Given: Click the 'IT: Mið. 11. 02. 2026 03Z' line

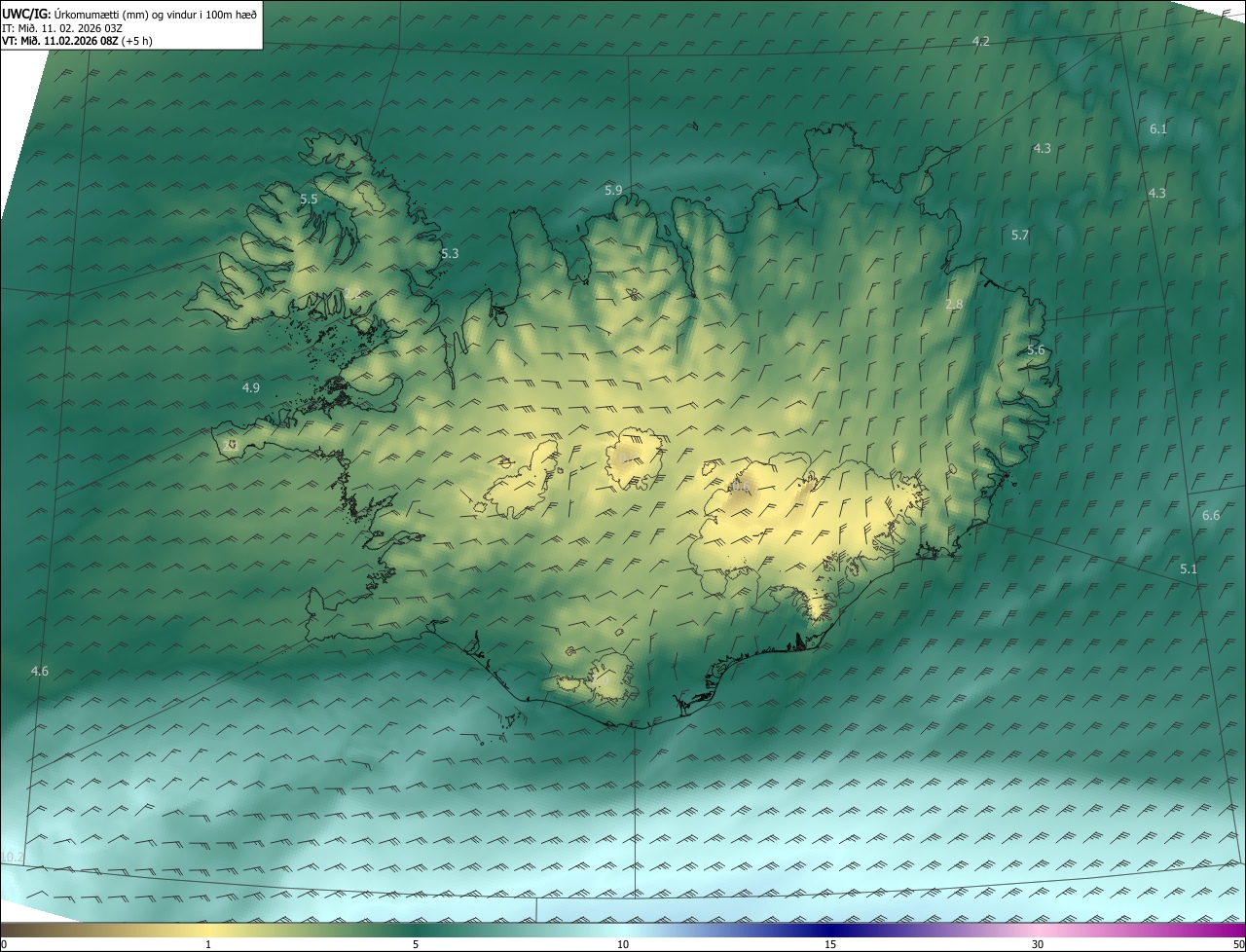Looking at the screenshot, I should pos(62,28).
